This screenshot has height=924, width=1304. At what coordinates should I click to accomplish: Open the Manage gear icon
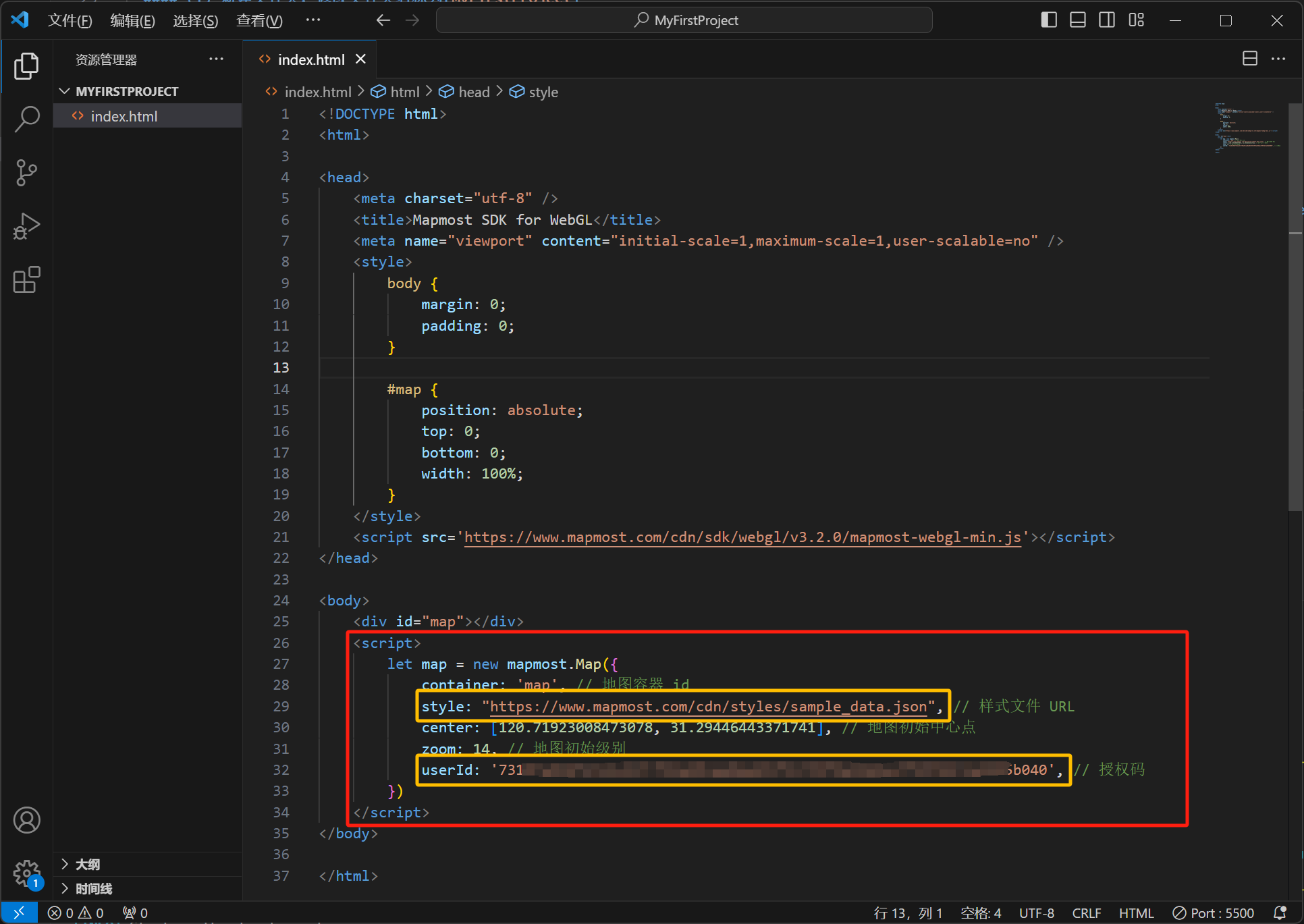tap(26, 873)
